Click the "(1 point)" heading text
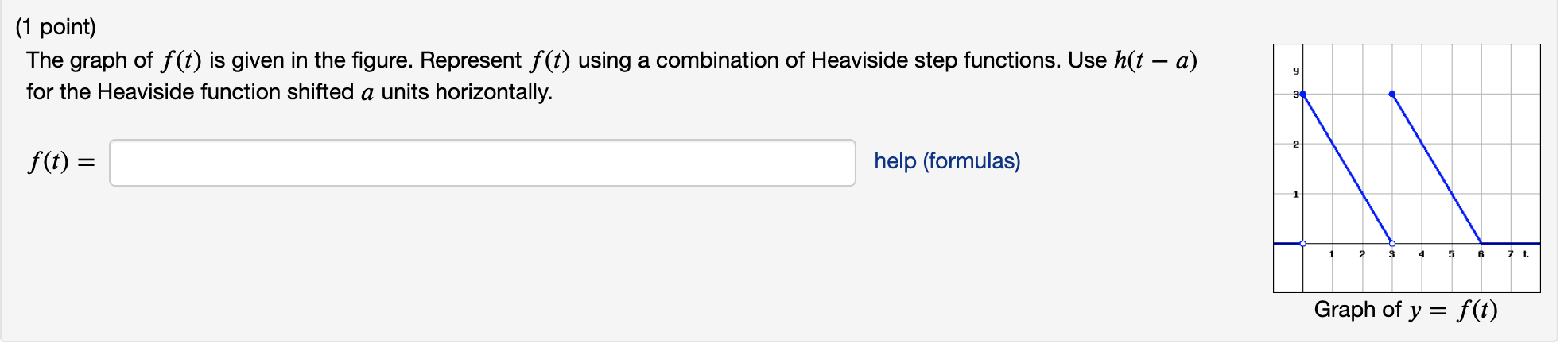Image resolution: width=1568 pixels, height=351 pixels. pos(56,27)
